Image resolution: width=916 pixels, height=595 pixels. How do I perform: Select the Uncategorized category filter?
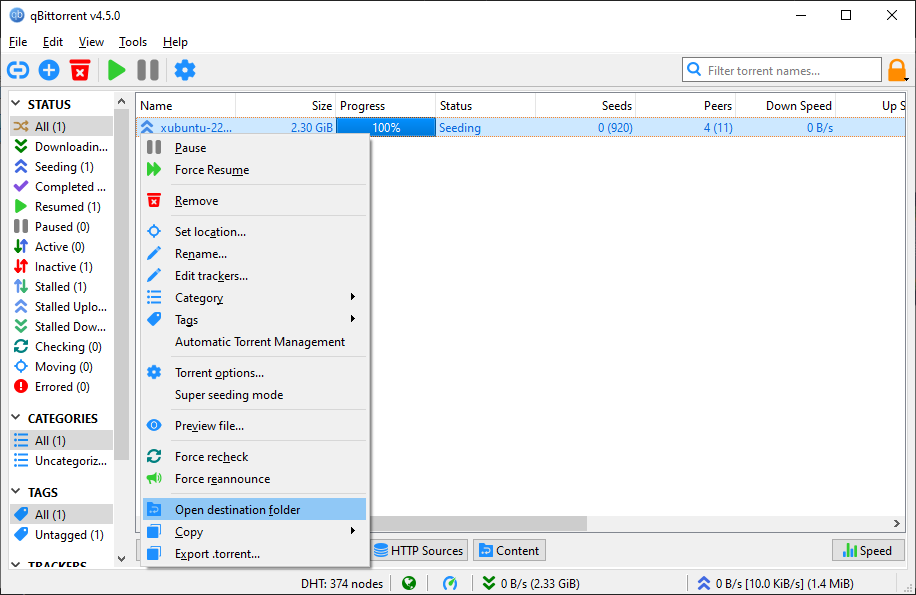click(62, 461)
